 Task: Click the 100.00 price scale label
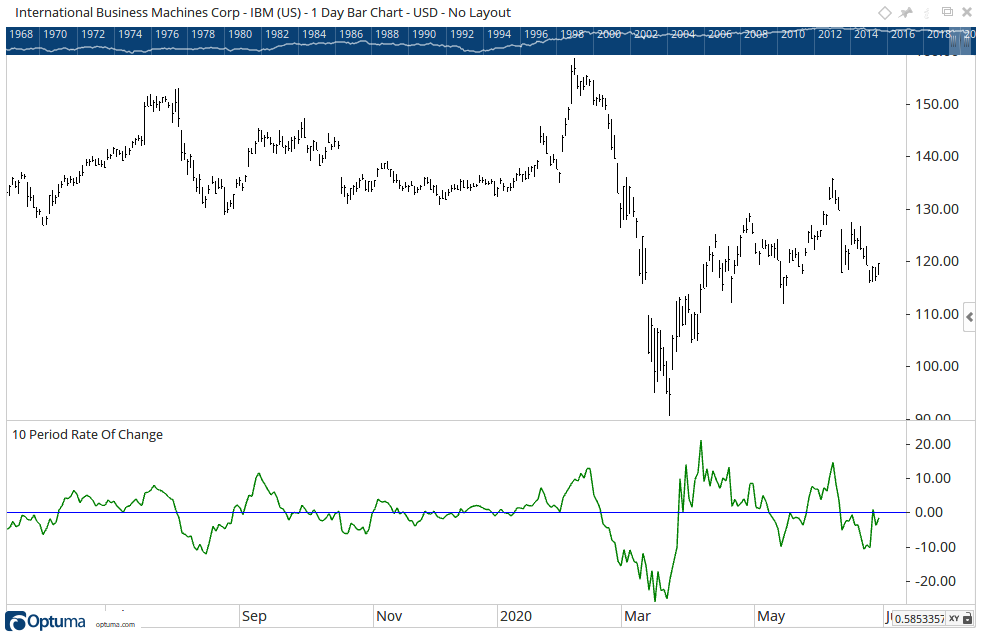point(937,366)
